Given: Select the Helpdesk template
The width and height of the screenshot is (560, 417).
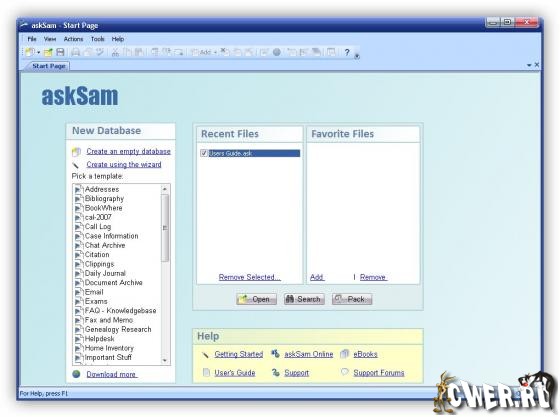Looking at the screenshot, I should click(x=99, y=338).
